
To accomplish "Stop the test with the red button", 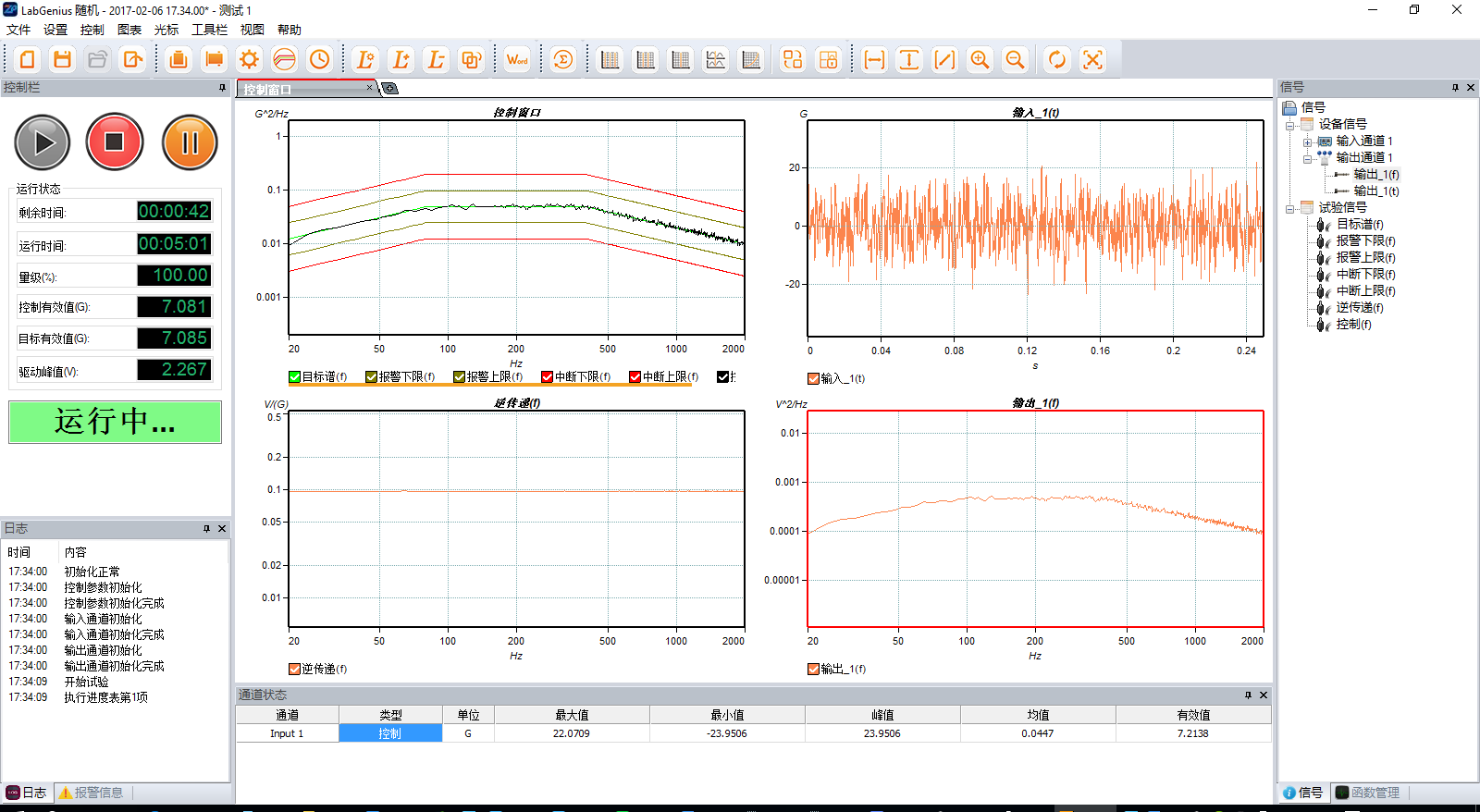I will pos(115,142).
